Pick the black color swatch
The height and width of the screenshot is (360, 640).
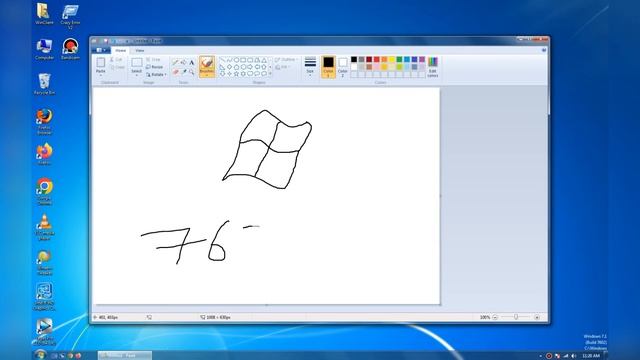[x=354, y=60]
